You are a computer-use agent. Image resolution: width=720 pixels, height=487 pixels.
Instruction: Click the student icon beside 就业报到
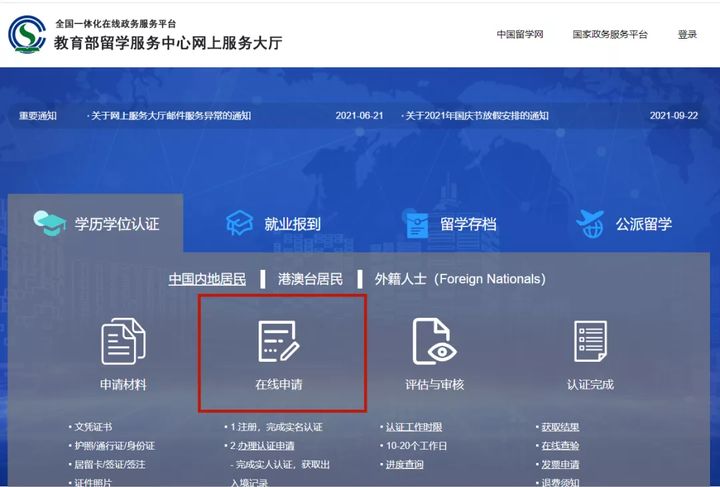pyautogui.click(x=239, y=223)
